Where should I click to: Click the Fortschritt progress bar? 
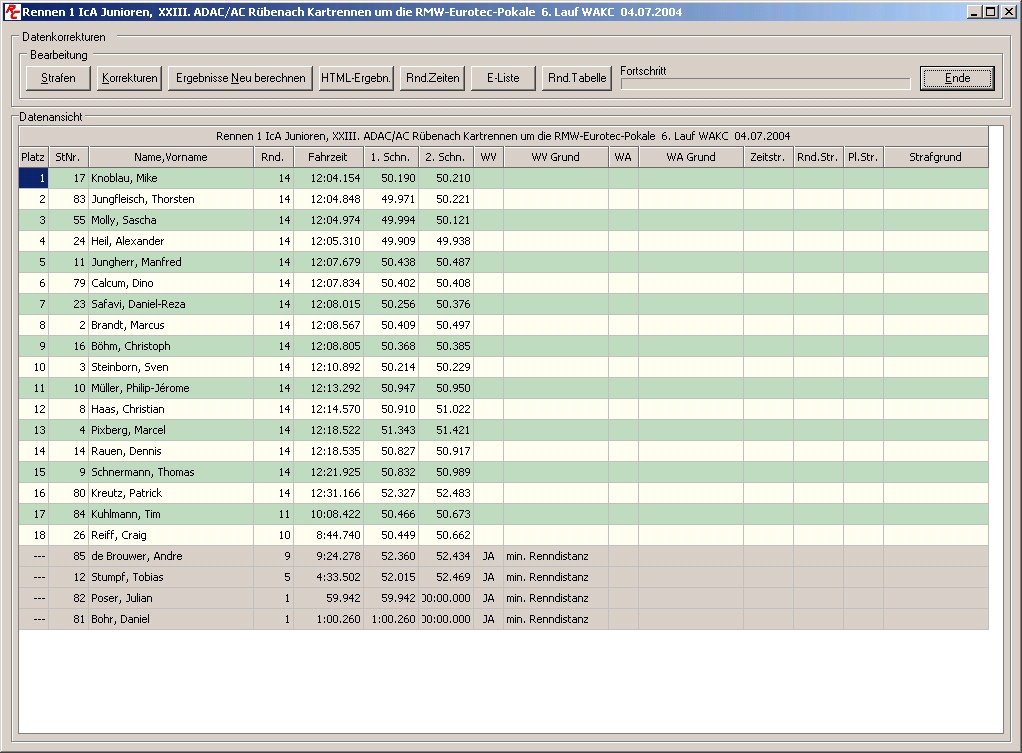coord(765,84)
